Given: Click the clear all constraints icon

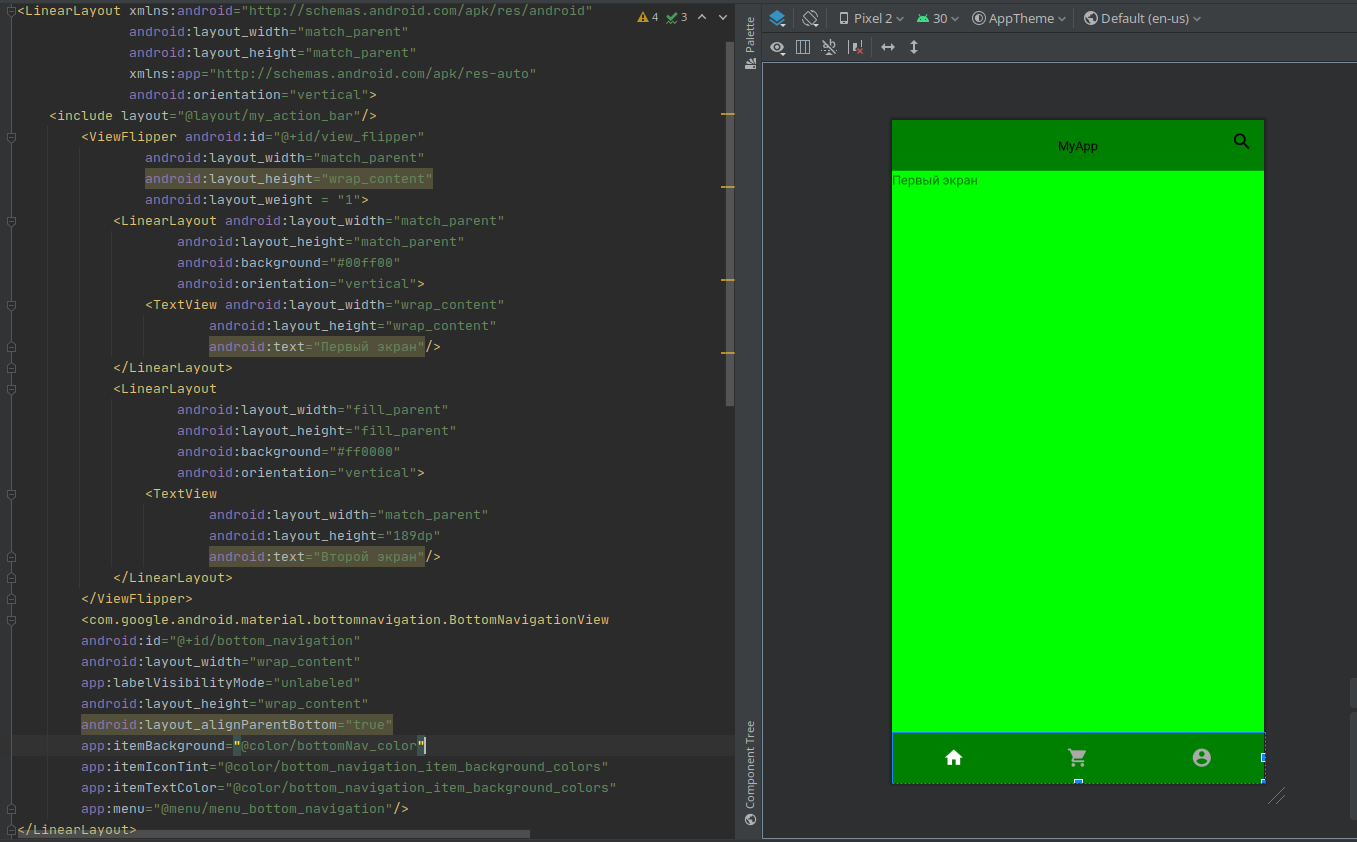Looking at the screenshot, I should [855, 47].
